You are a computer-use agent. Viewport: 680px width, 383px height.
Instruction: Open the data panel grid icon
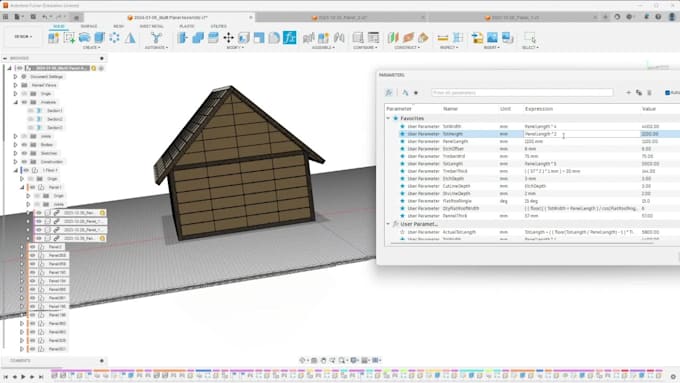coord(6,17)
